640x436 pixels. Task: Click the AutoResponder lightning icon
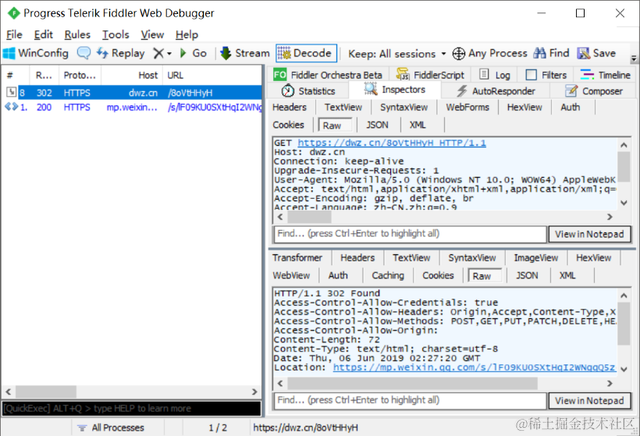pyautogui.click(x=461, y=91)
